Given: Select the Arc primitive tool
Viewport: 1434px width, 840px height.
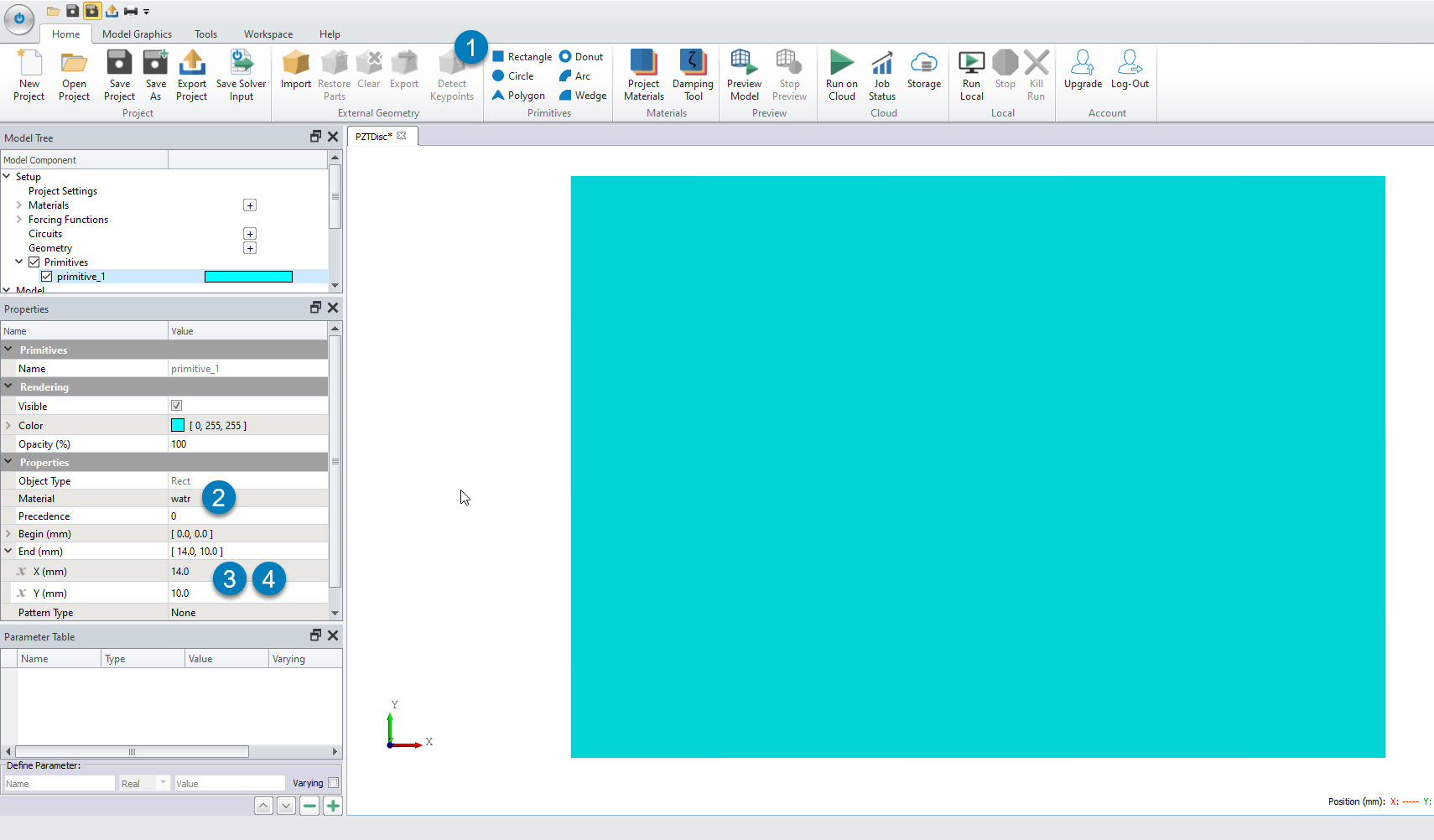Looking at the screenshot, I should 575,76.
